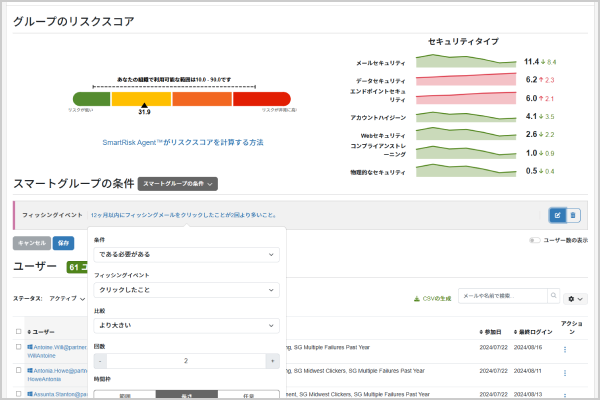Viewport: 600px width, 400px height.
Task: Click the trash icon to delete condition
Action: (x=573, y=215)
